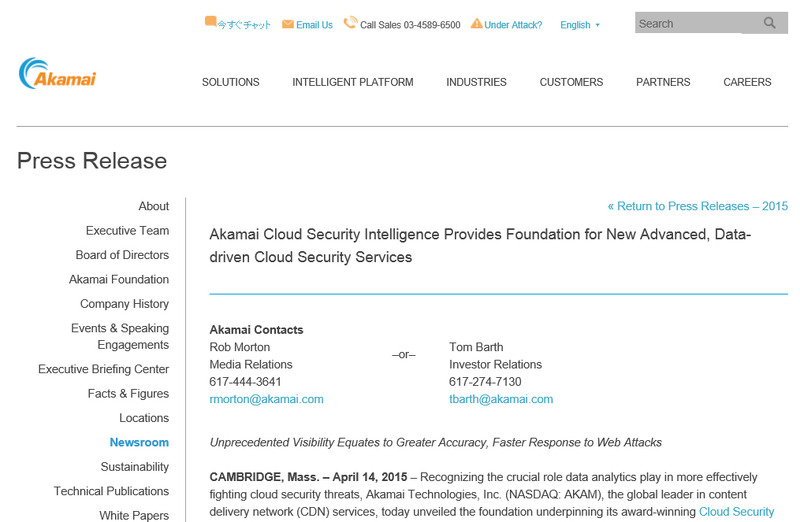The image size is (800, 522).
Task: Open the Careers page
Action: [x=747, y=82]
